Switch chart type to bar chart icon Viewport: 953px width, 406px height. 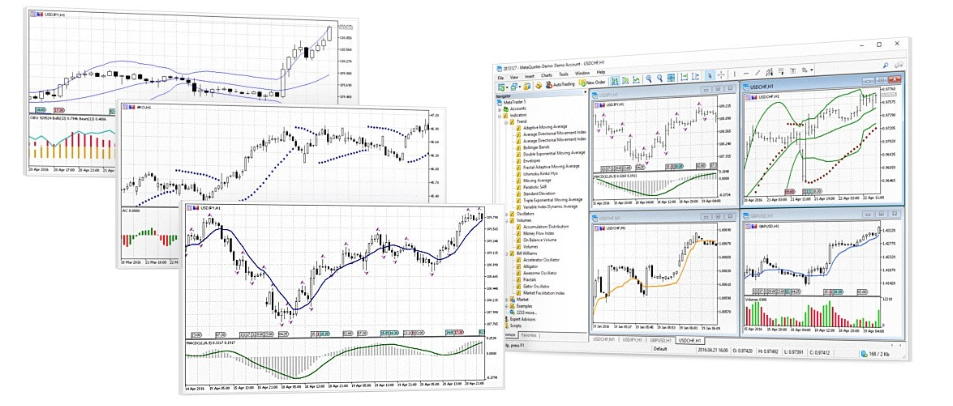tap(614, 80)
